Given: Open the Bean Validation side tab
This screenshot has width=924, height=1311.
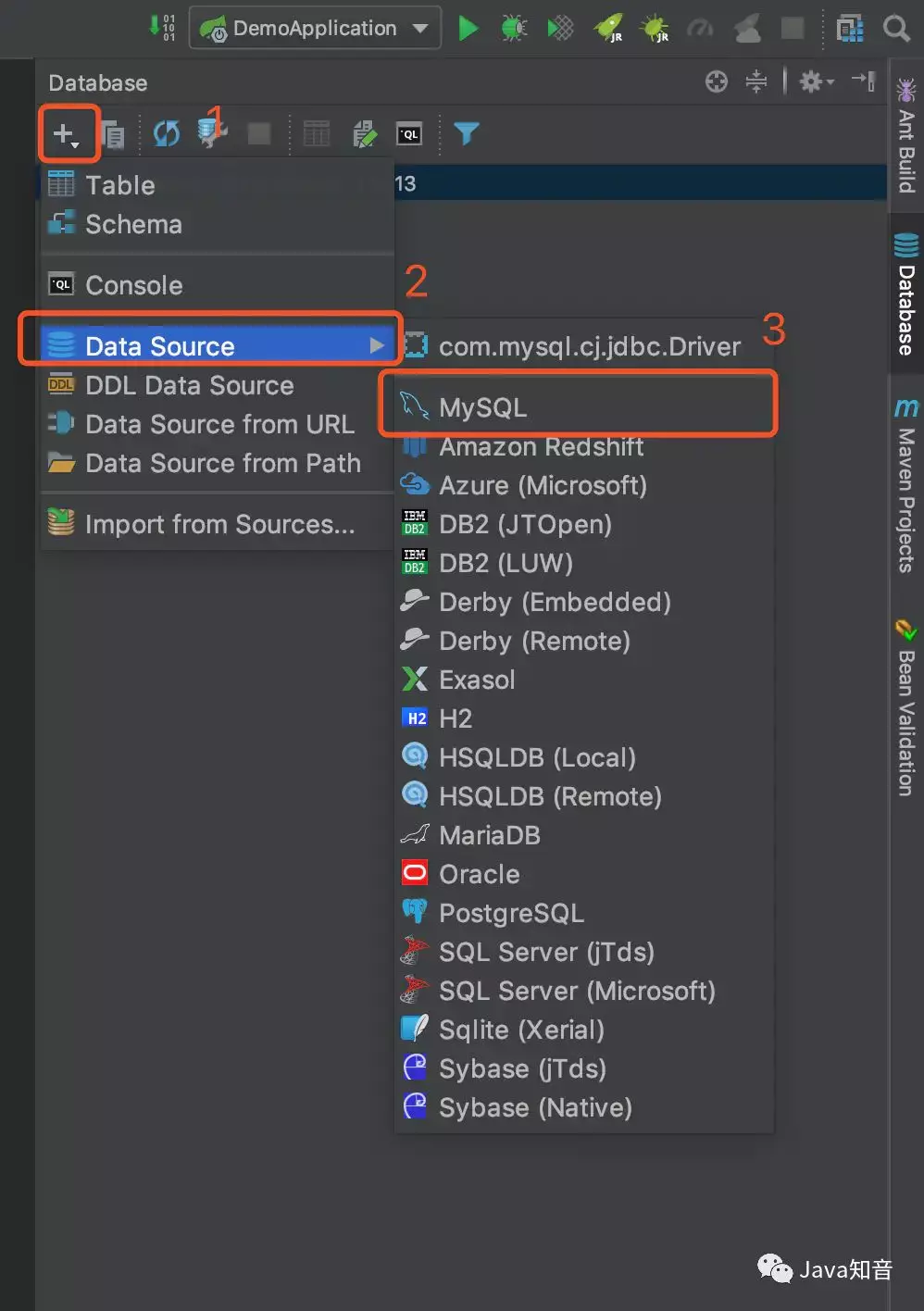Looking at the screenshot, I should pyautogui.click(x=905, y=708).
